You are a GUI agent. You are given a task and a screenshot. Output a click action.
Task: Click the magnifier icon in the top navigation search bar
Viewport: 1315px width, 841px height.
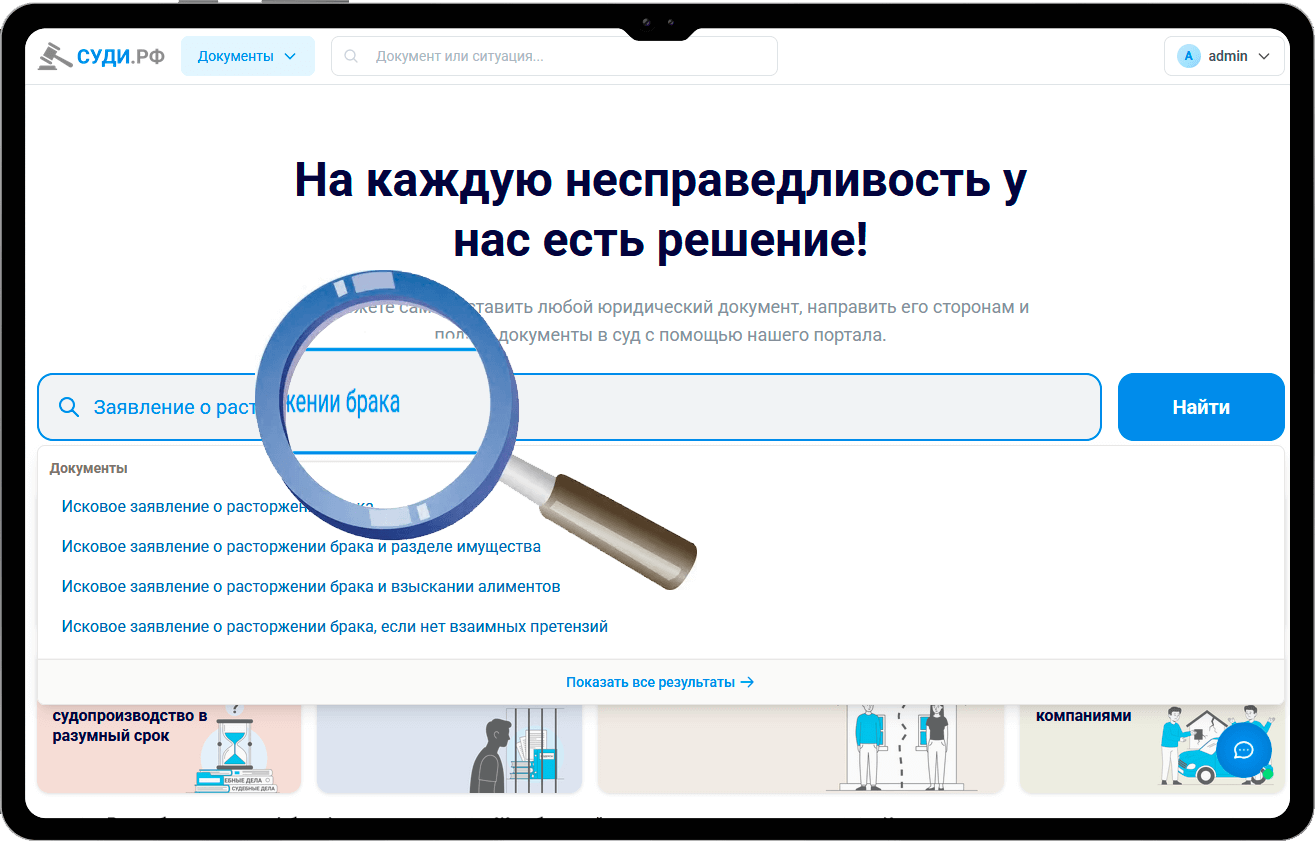point(350,56)
